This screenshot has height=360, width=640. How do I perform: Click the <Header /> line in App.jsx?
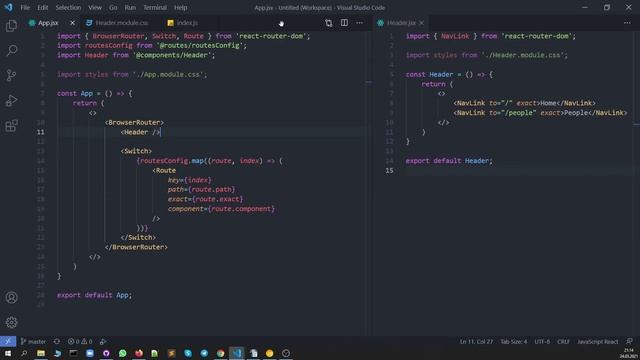click(140, 132)
